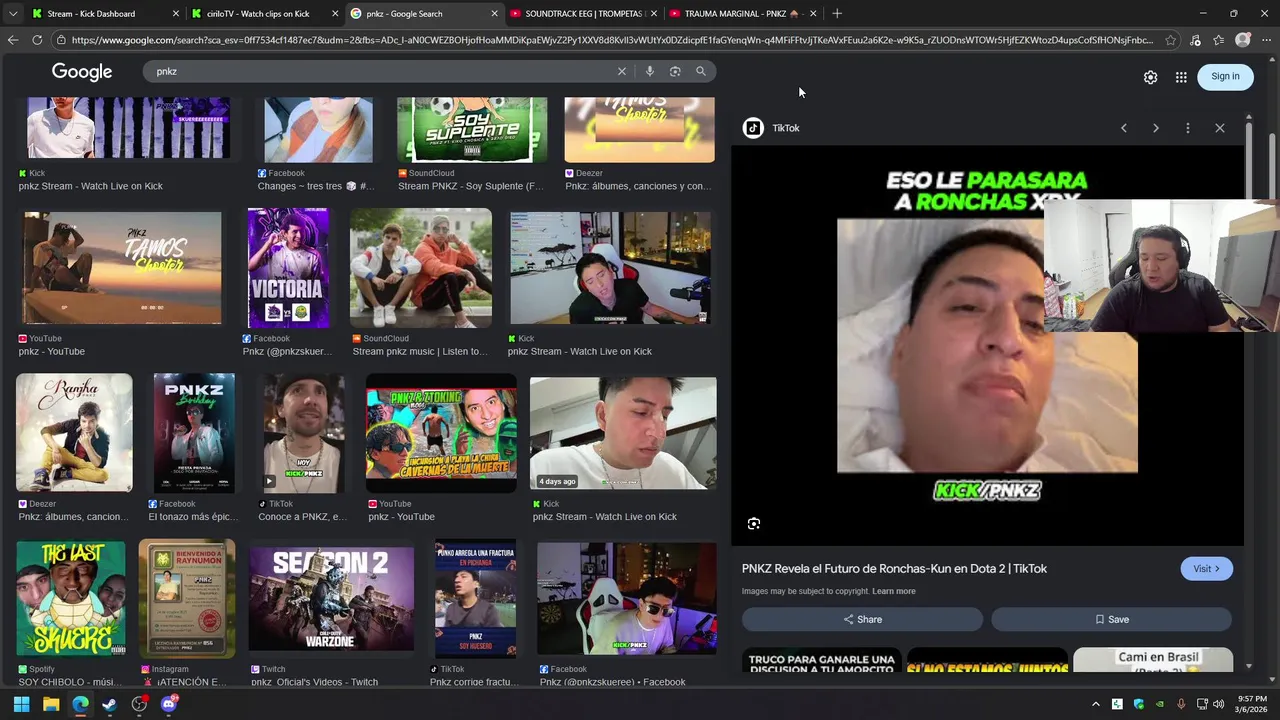
Task: Search inside image with Lens overlay icon
Action: pos(754,524)
